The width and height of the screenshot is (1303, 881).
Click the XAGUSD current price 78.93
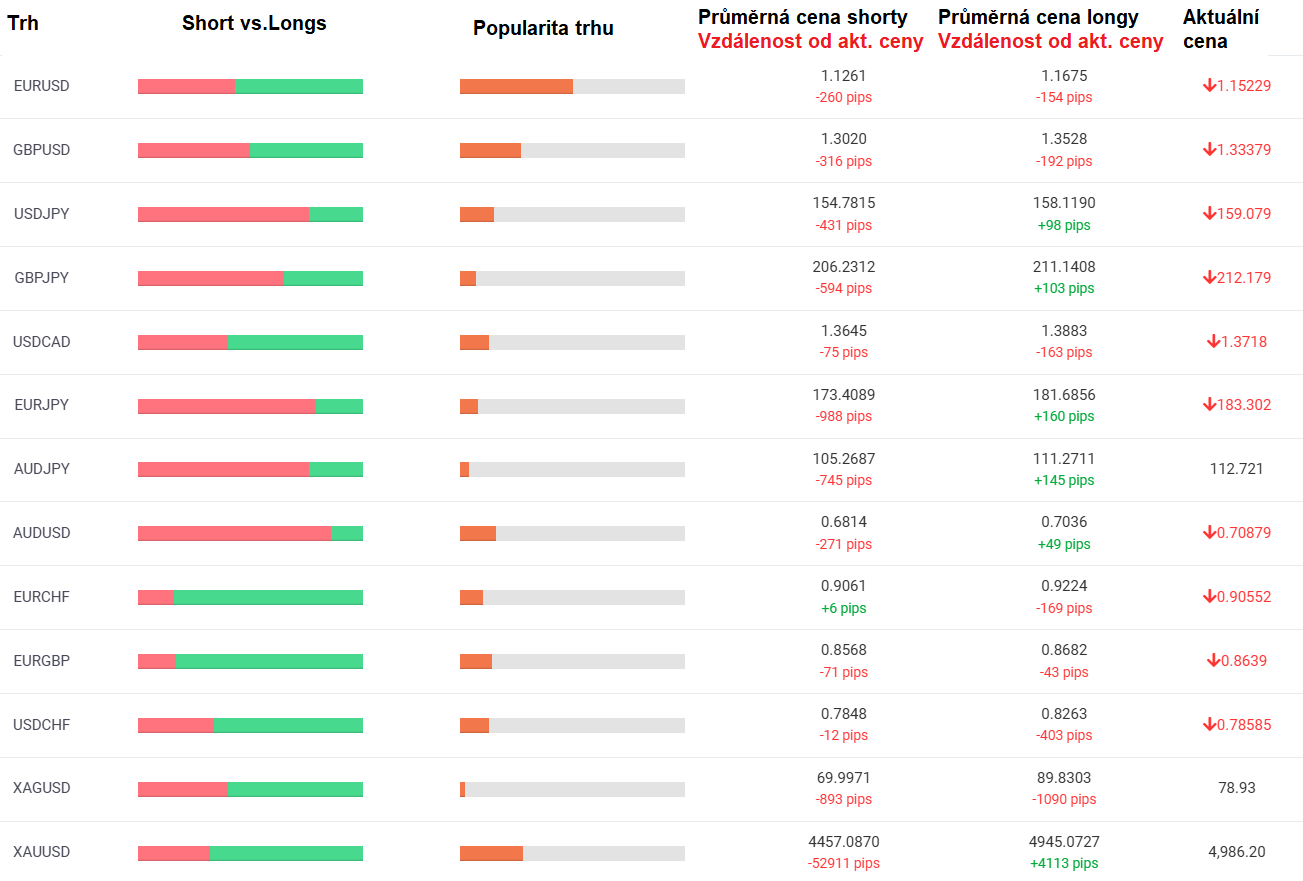(x=1236, y=788)
